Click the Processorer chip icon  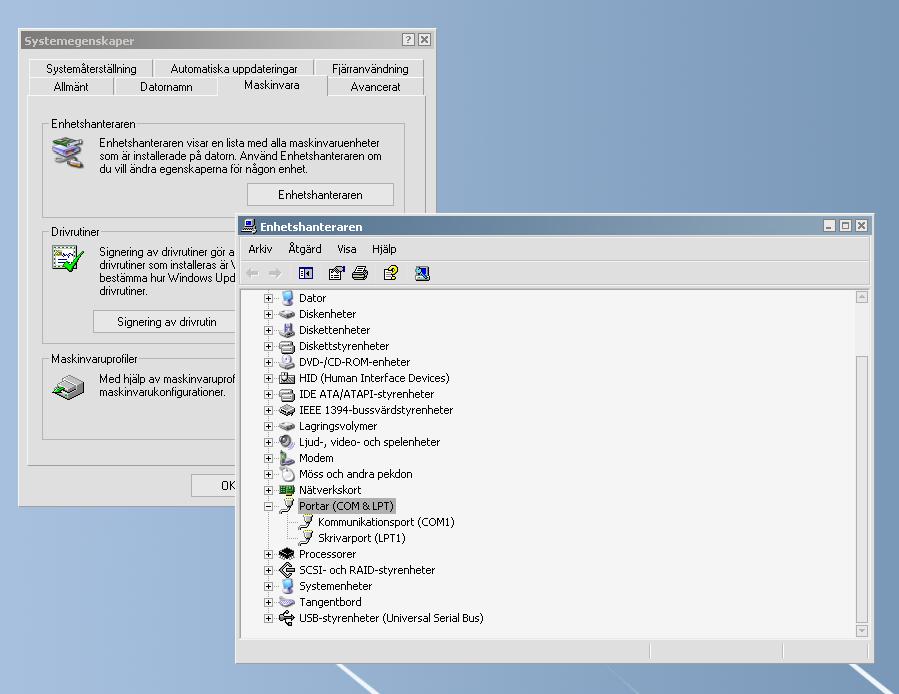pyautogui.click(x=286, y=554)
